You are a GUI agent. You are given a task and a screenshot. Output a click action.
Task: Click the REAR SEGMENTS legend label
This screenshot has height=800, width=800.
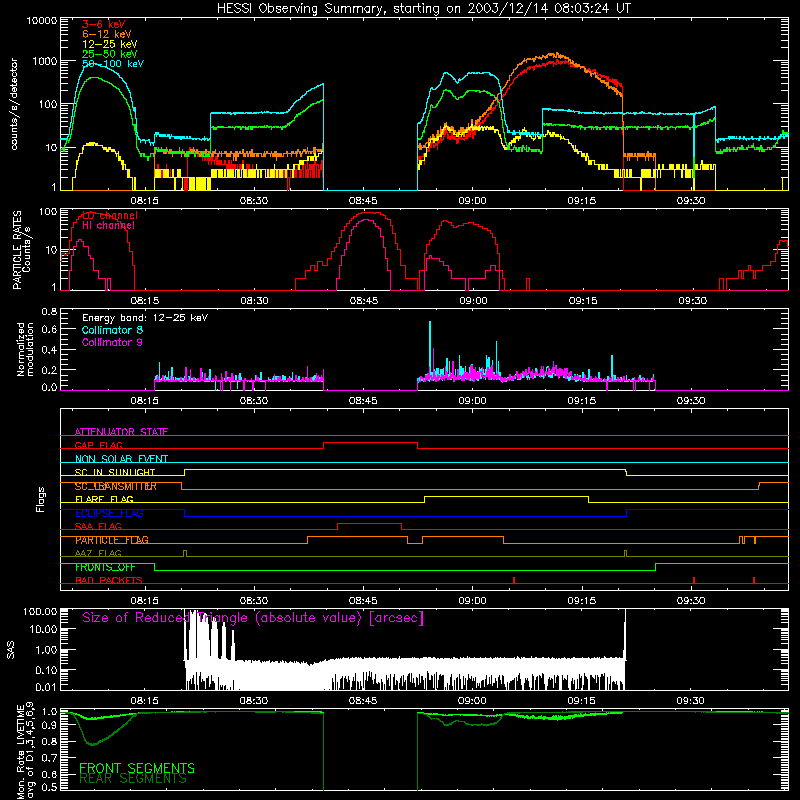133,779
